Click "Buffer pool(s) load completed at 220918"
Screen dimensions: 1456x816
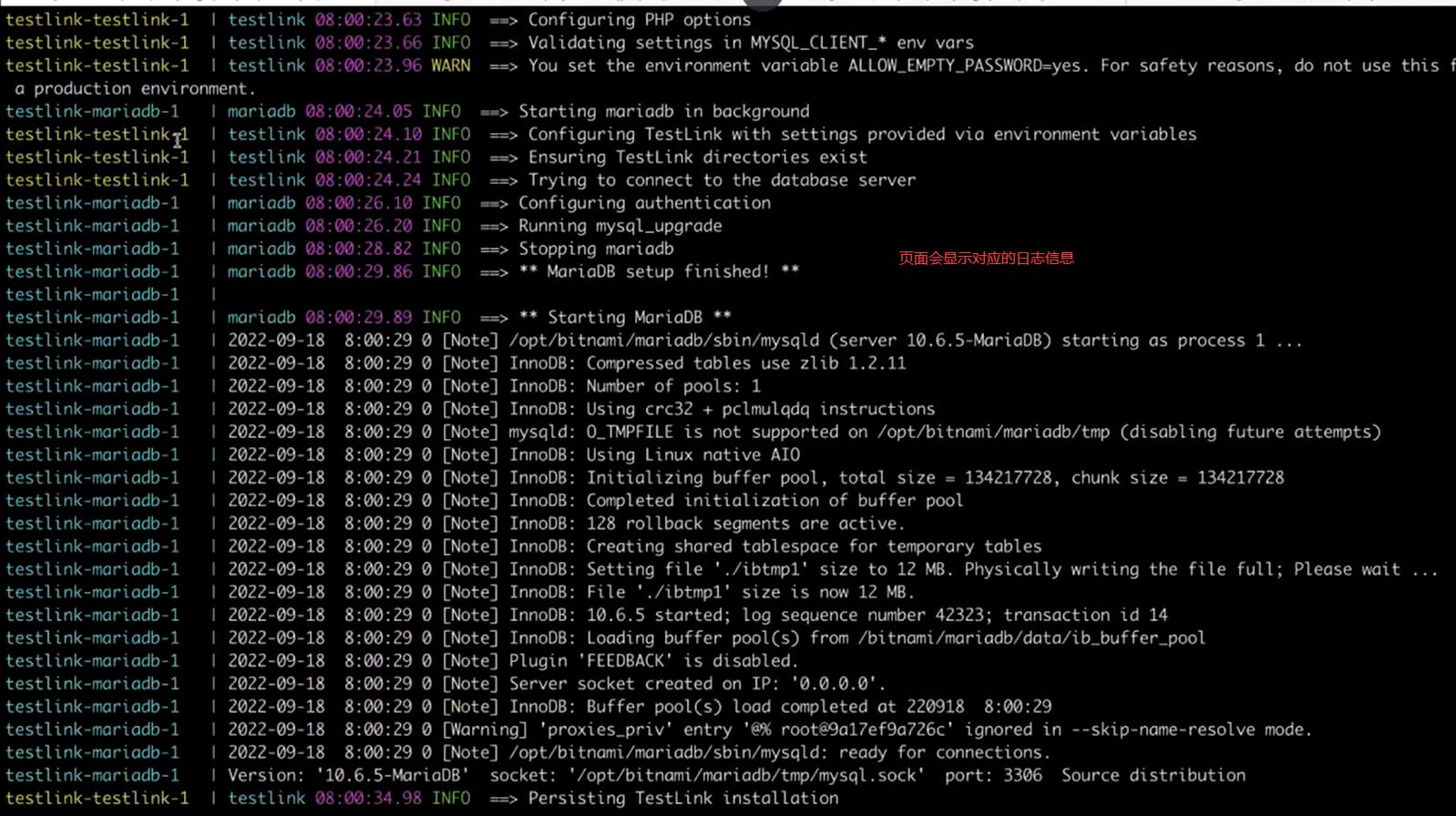coord(775,707)
